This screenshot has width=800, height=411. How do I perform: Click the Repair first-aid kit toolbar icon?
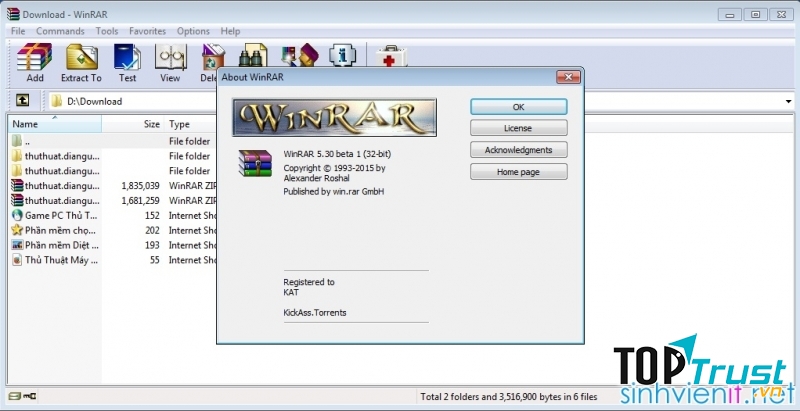[391, 56]
